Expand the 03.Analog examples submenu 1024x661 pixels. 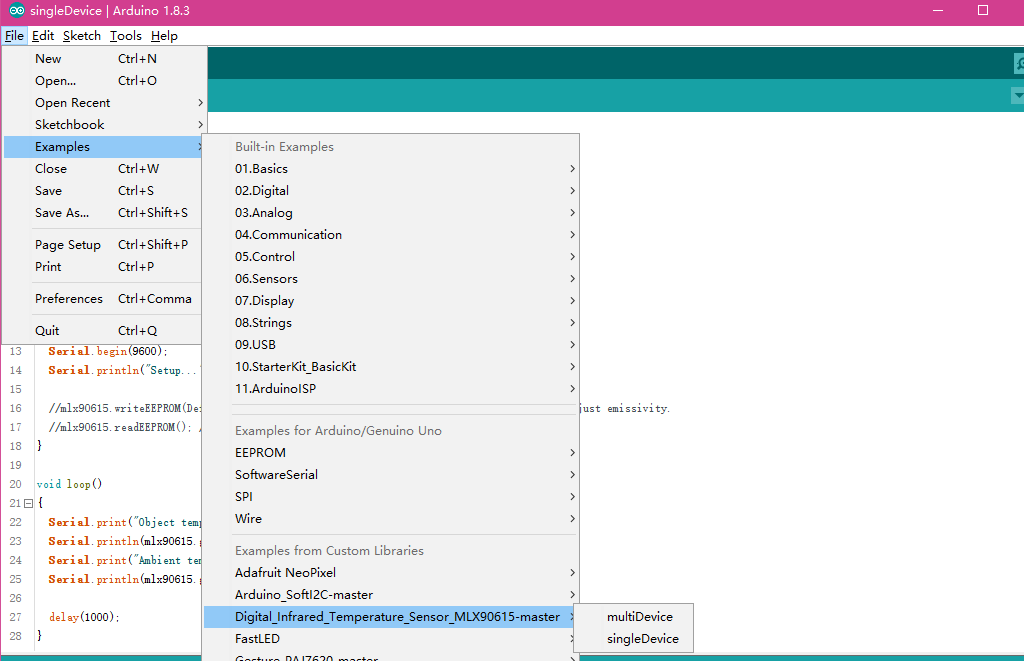click(391, 213)
